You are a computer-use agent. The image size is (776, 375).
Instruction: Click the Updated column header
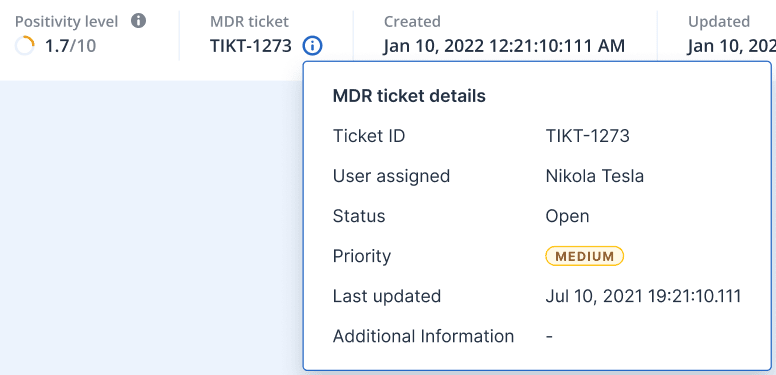click(x=719, y=22)
